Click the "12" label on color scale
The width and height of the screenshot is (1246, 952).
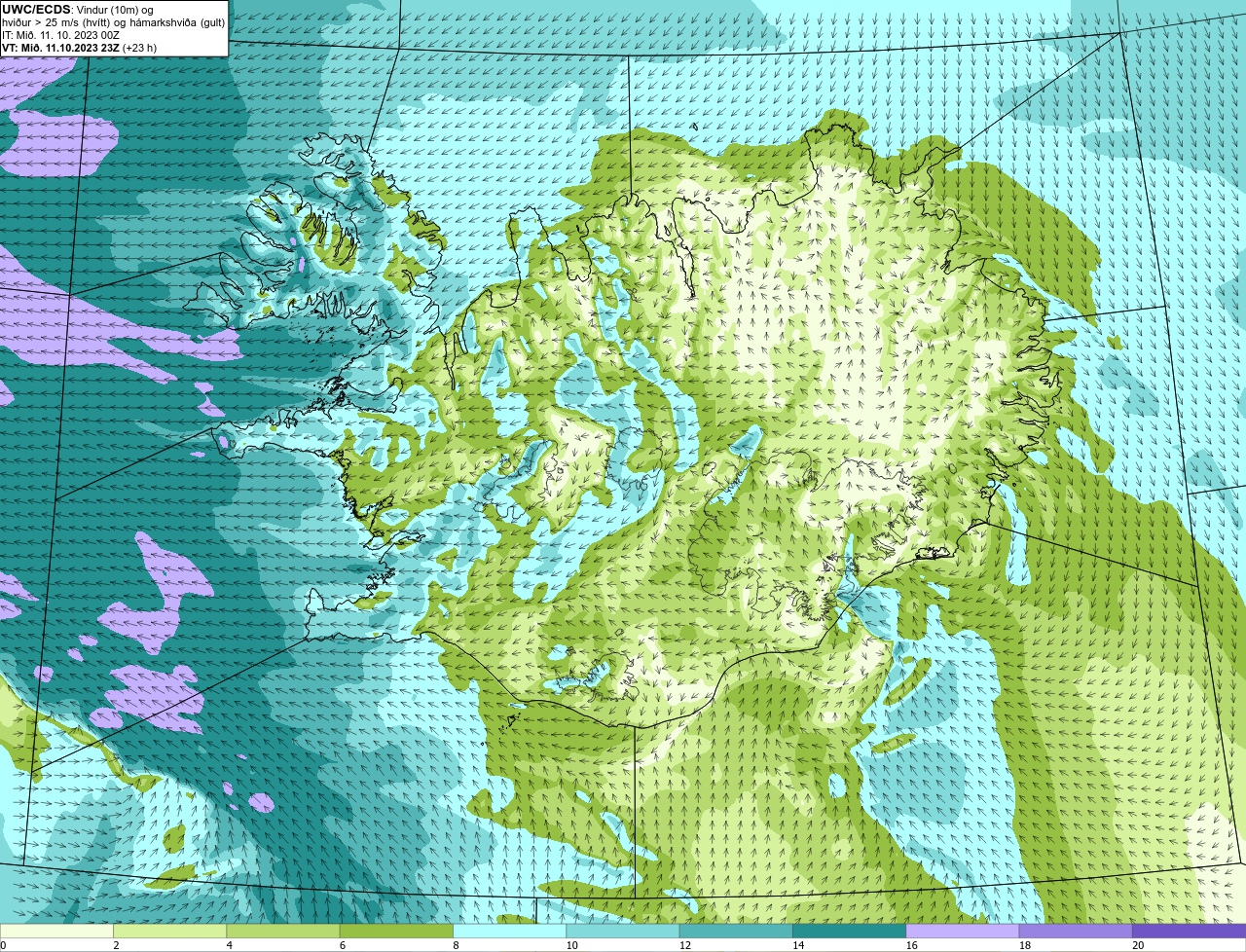685,945
